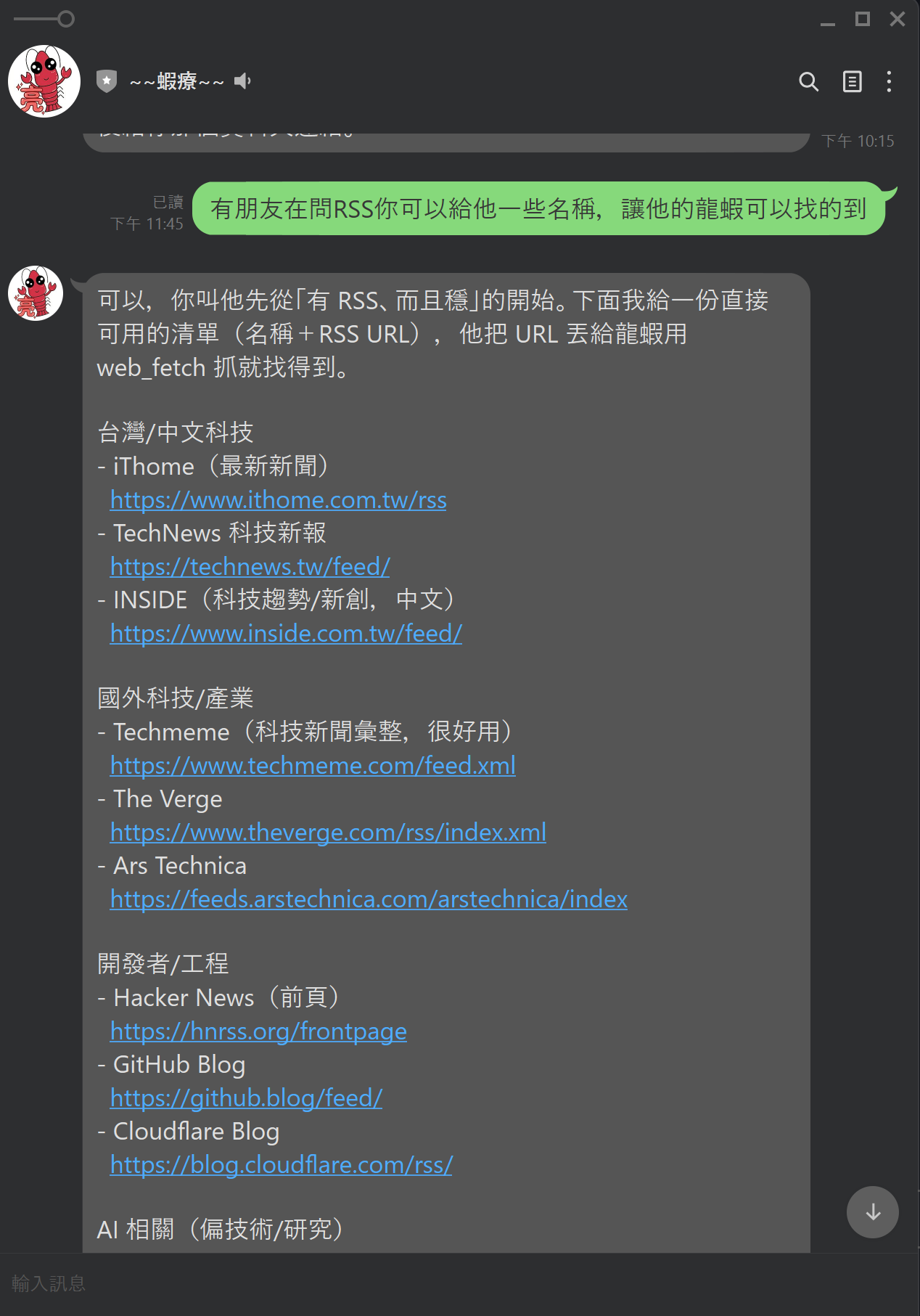Jump to latest message with down arrow button

872,1211
